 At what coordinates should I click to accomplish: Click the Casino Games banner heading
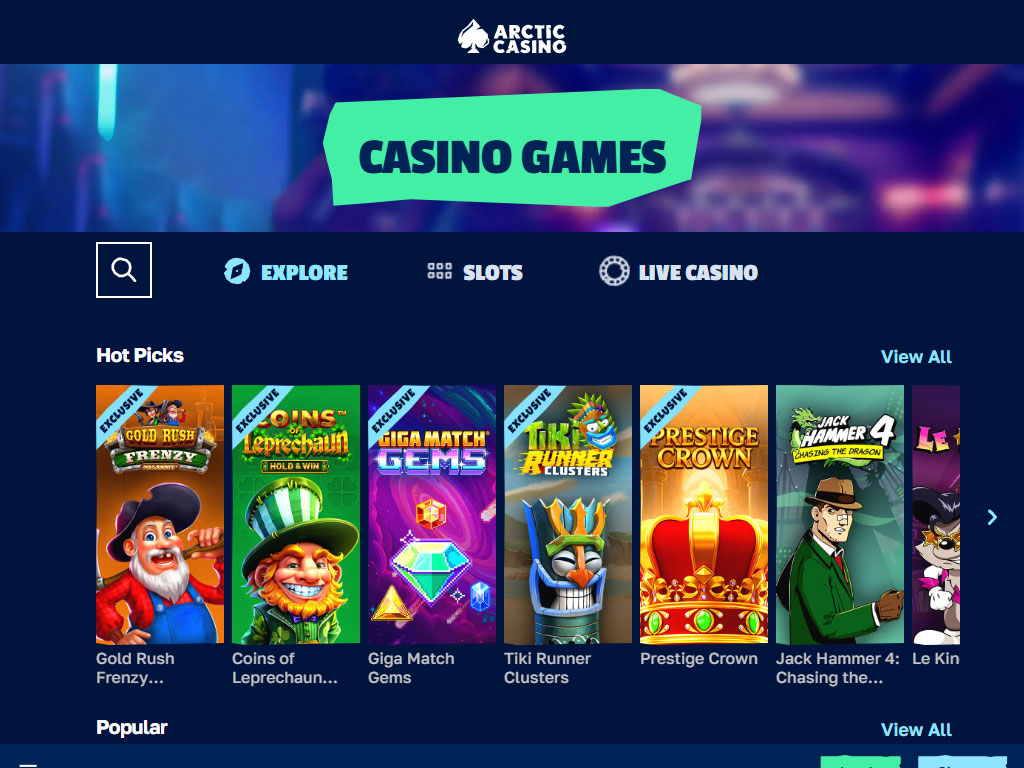point(513,157)
